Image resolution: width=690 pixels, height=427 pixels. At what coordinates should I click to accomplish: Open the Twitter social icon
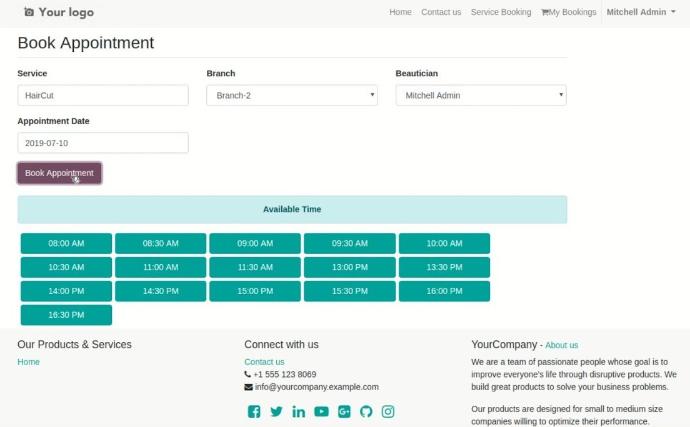click(x=276, y=412)
